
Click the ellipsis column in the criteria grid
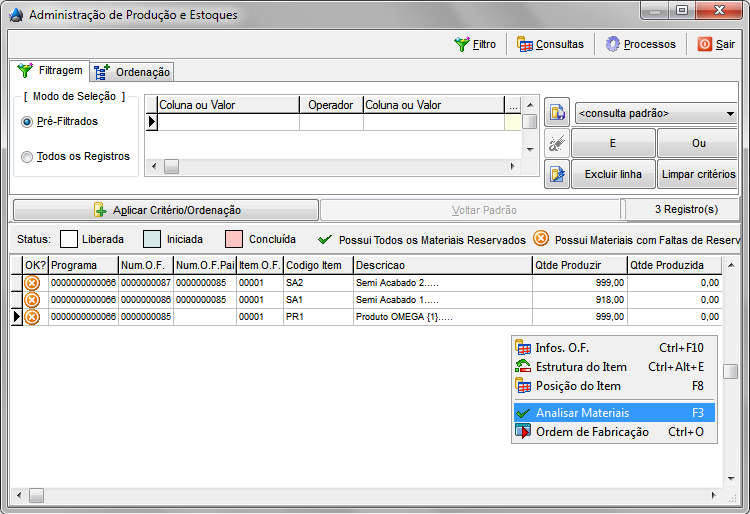click(513, 105)
